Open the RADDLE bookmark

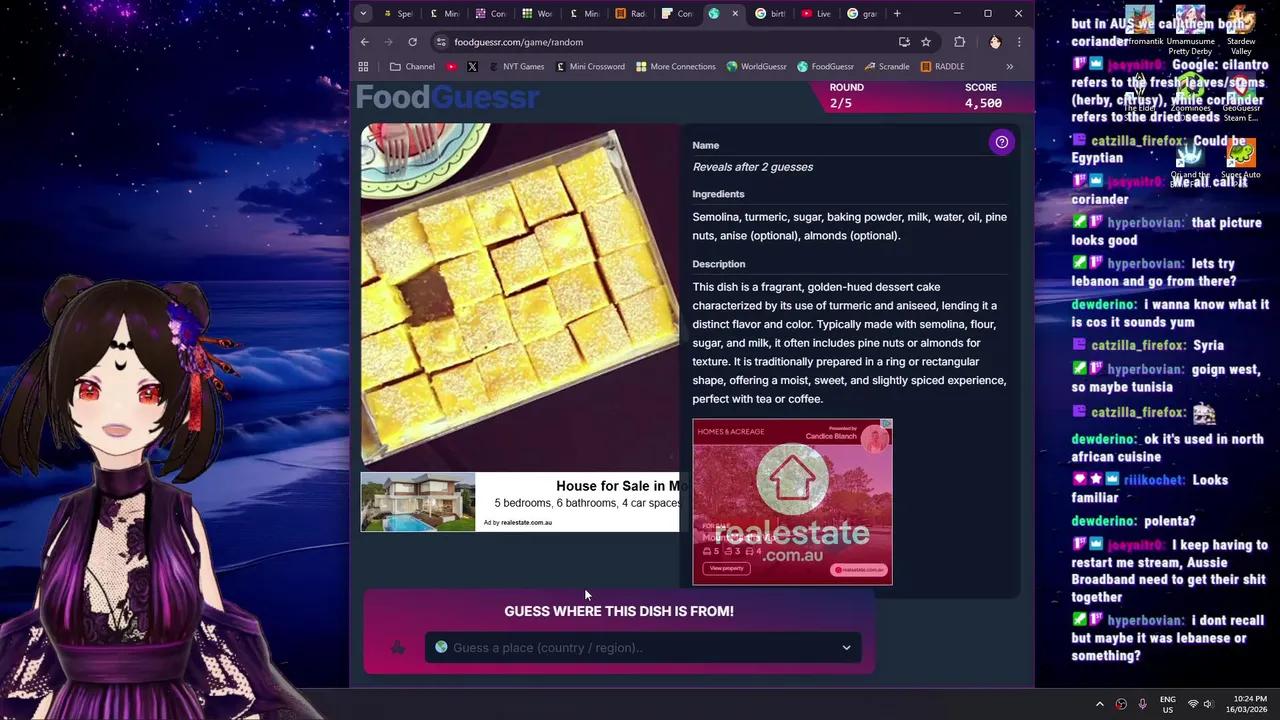942,67
